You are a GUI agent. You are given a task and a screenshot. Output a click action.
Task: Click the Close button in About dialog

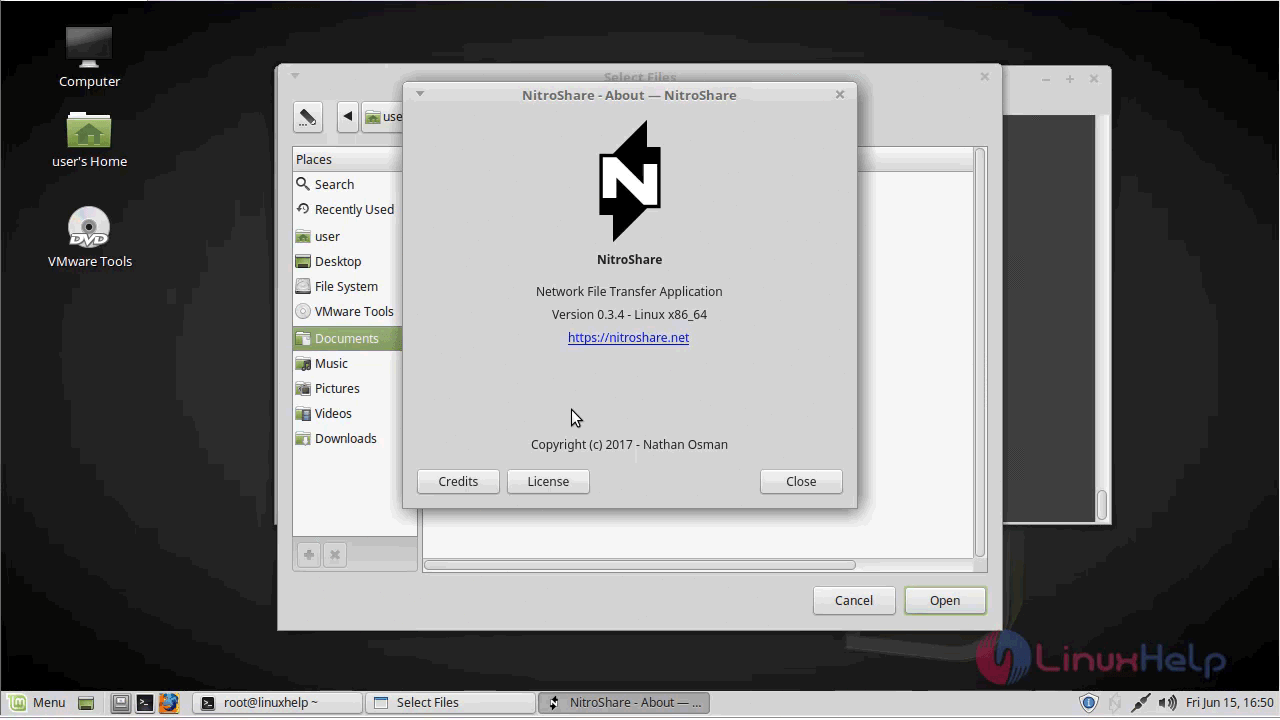pyautogui.click(x=801, y=481)
